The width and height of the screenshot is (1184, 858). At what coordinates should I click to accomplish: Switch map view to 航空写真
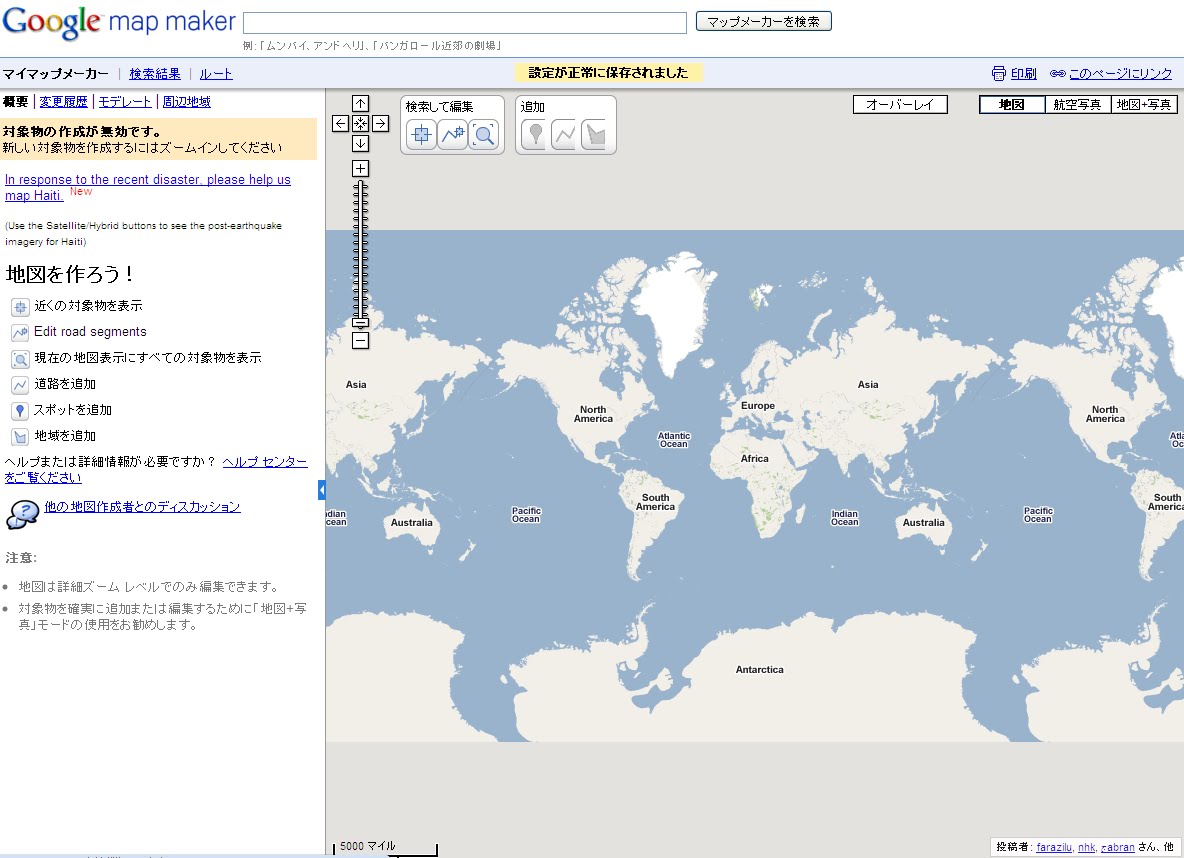click(1078, 104)
